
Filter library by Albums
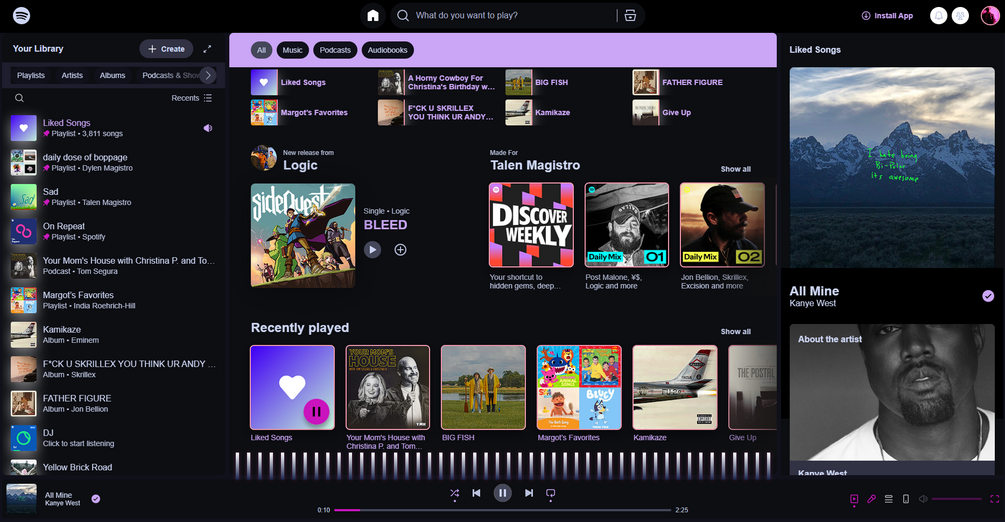[112, 75]
